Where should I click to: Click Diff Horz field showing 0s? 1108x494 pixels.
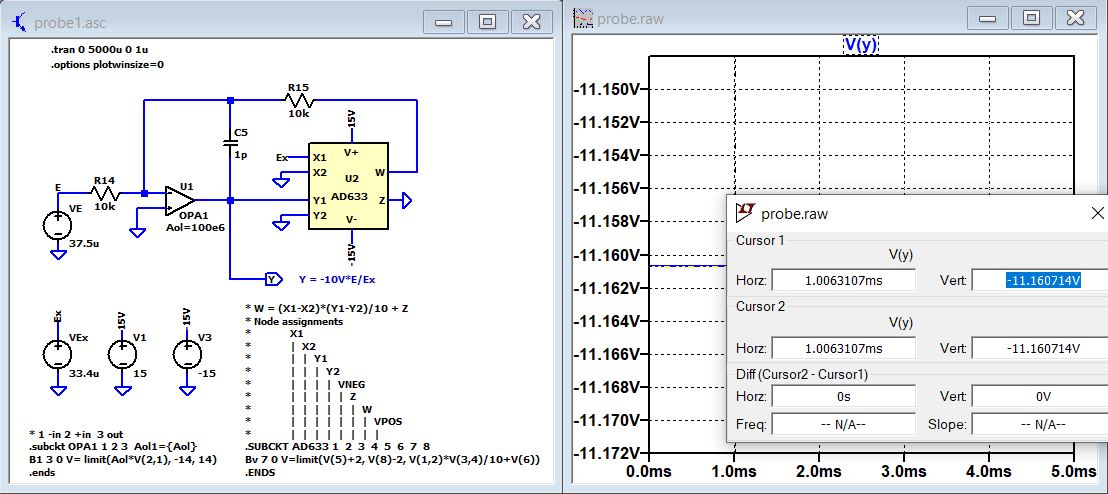[x=843, y=396]
